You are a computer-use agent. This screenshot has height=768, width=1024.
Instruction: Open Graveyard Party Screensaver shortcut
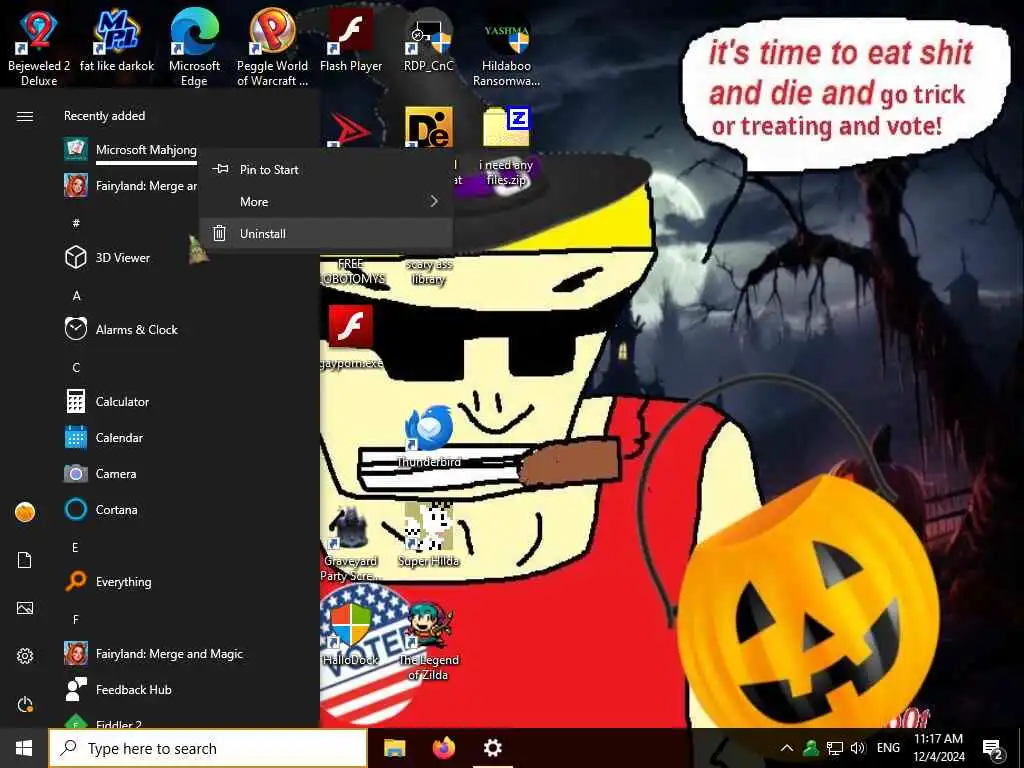(351, 543)
